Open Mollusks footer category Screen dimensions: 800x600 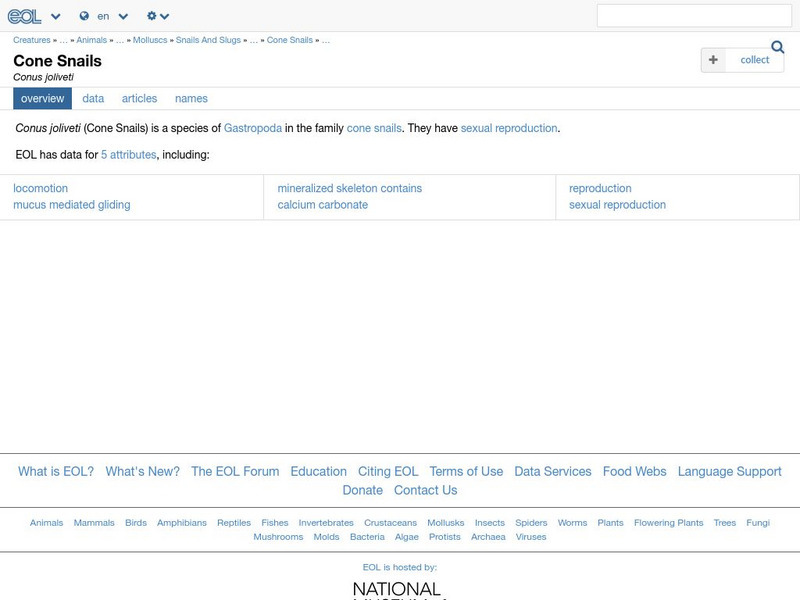(445, 523)
